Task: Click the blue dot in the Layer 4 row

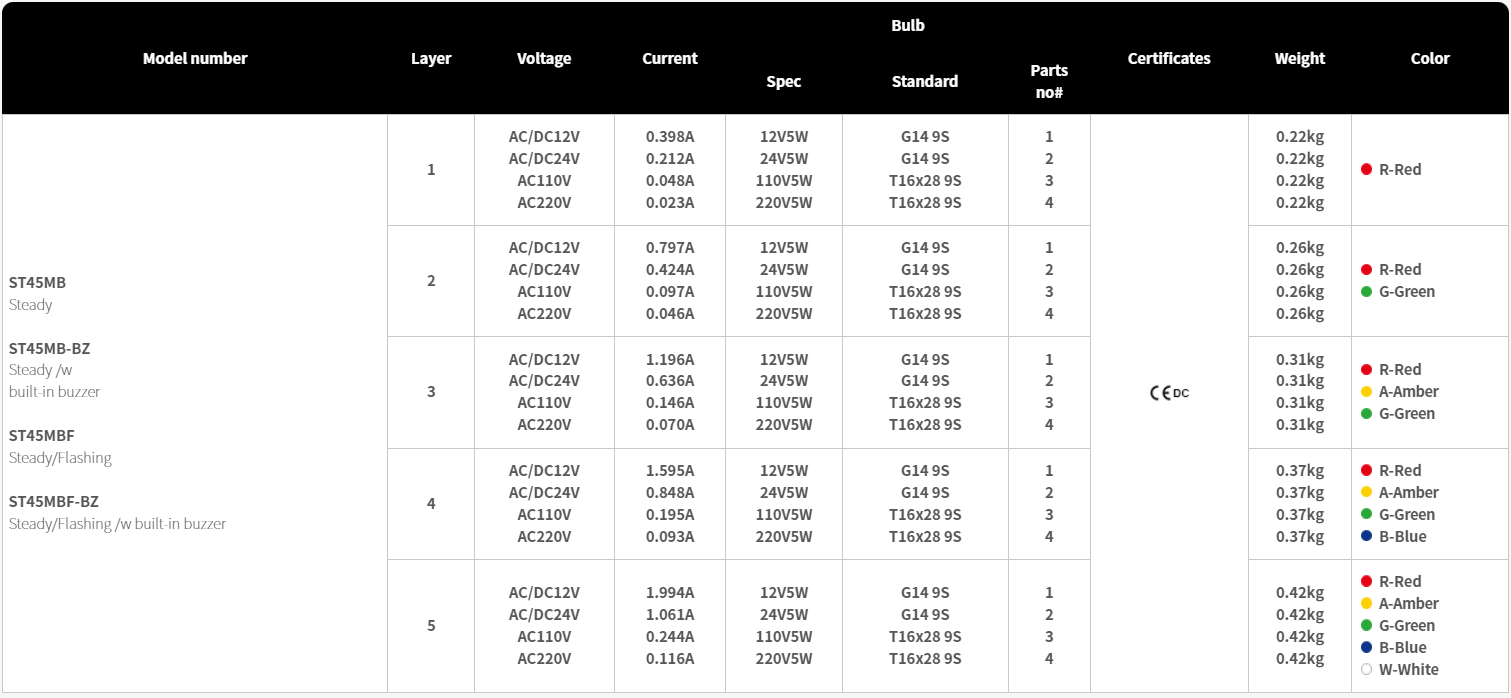Action: pos(1366,537)
